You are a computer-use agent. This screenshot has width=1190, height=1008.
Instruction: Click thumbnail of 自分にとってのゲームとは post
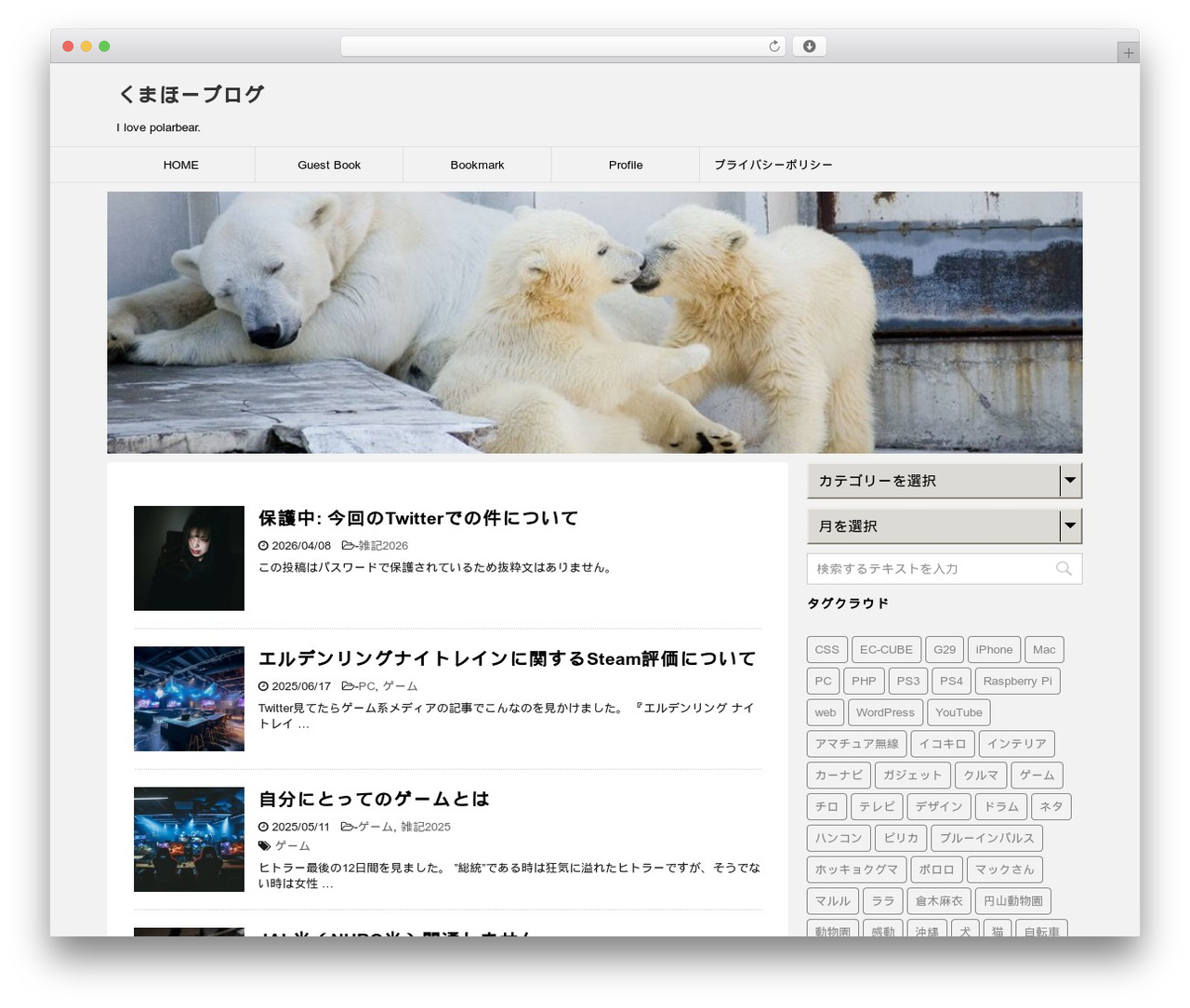coord(189,839)
